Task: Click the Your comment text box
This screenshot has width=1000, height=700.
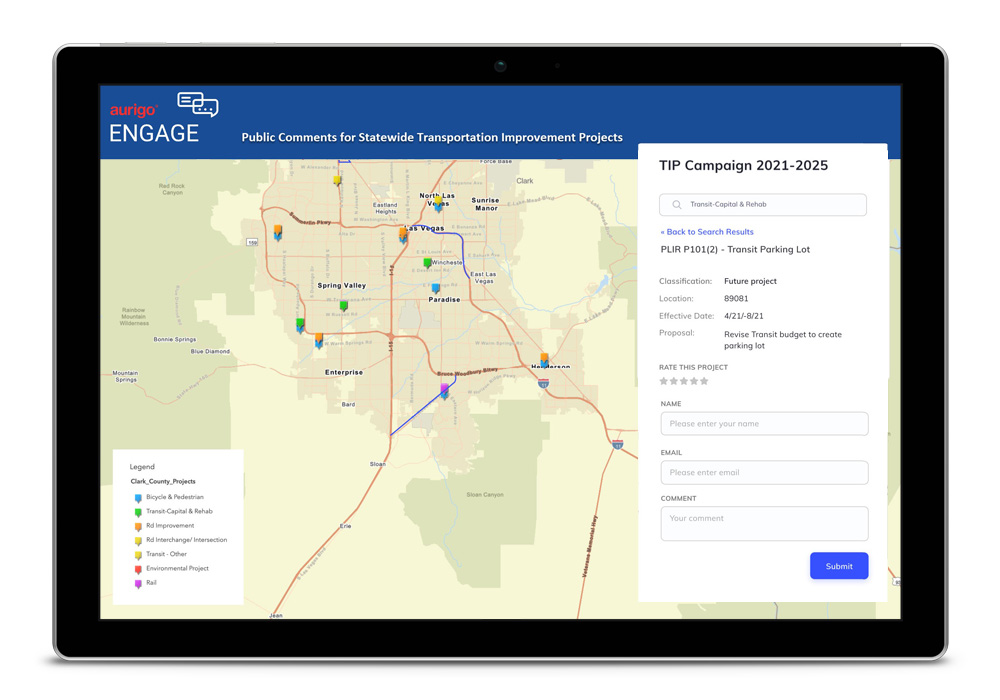Action: (x=764, y=521)
